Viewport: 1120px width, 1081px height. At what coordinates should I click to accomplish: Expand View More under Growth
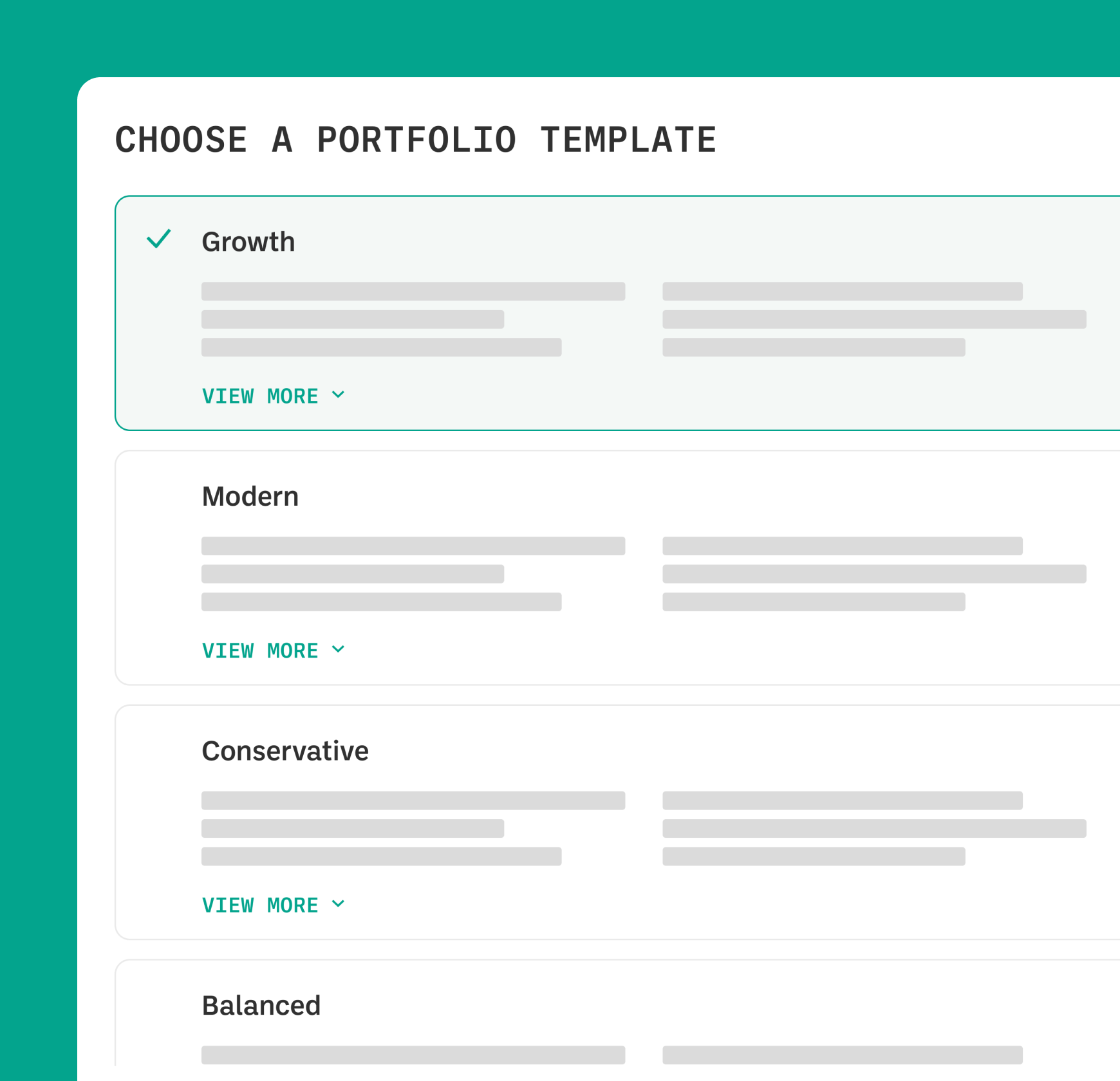pyautogui.click(x=260, y=396)
